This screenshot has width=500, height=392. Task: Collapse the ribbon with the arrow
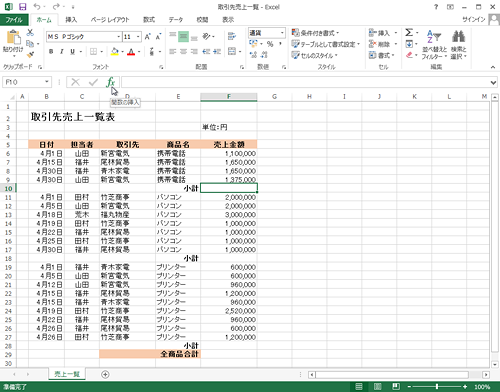493,67
